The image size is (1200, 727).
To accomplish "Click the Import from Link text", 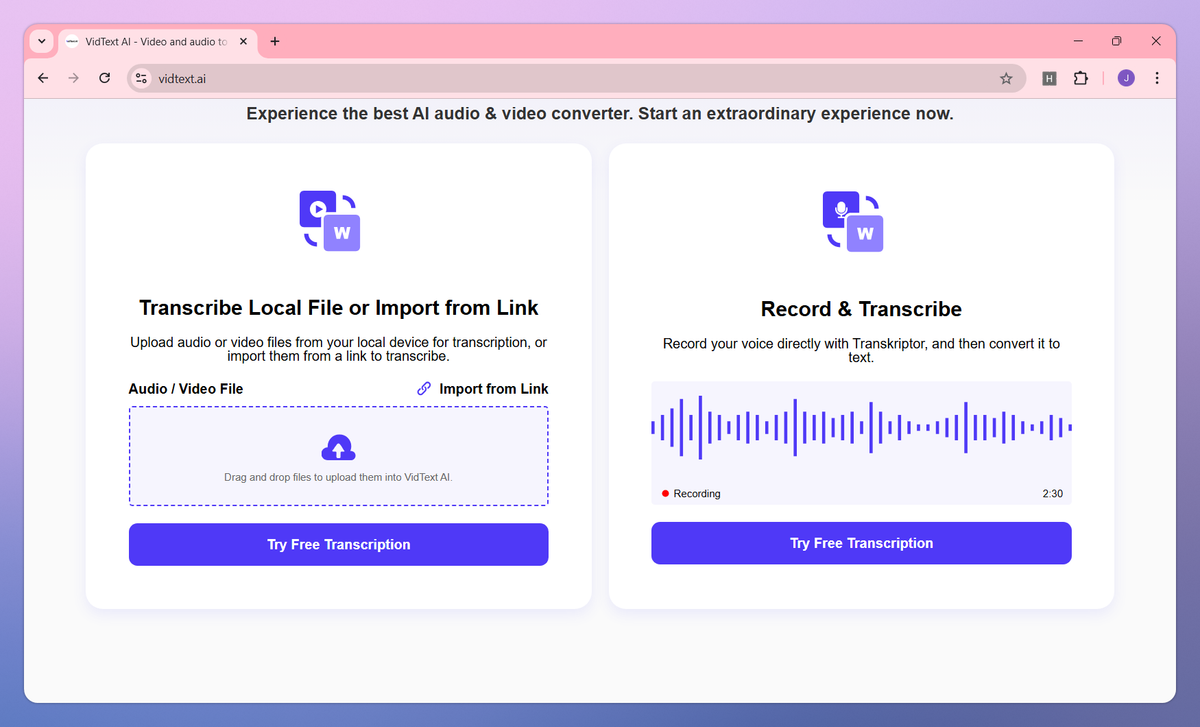I will pos(494,389).
